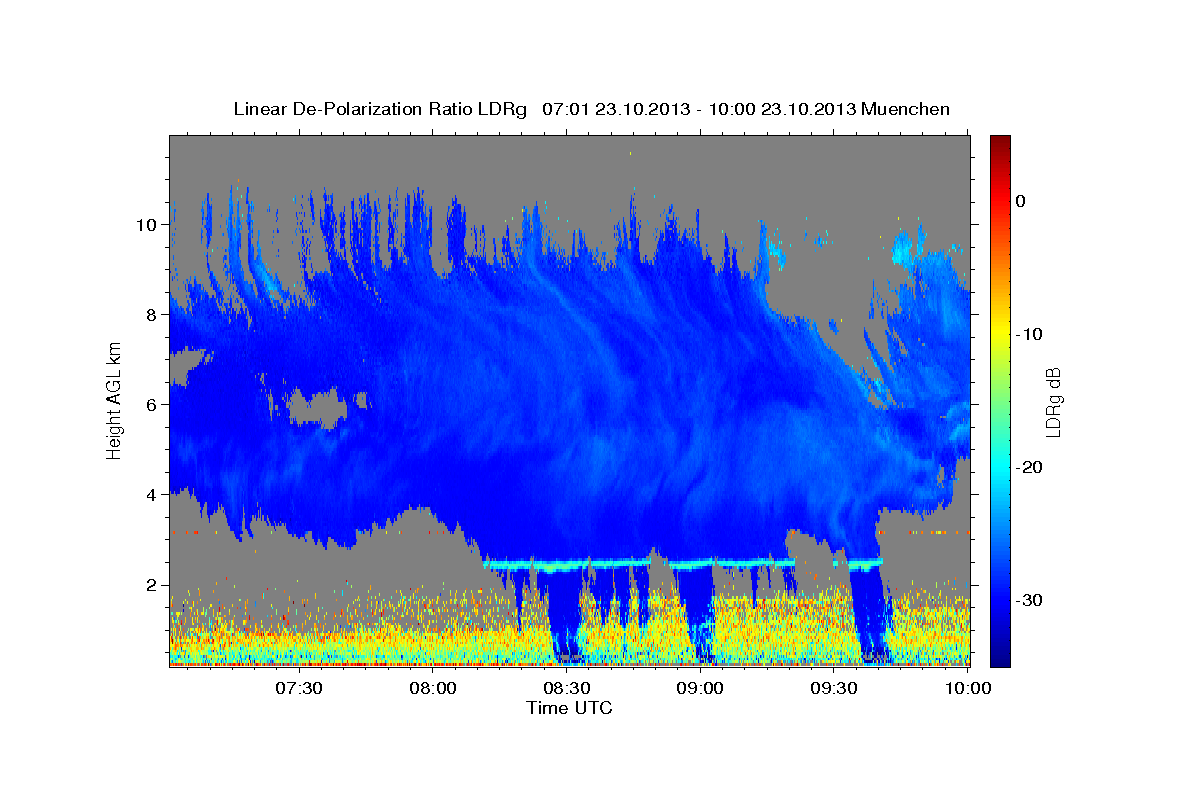Image resolution: width=1200 pixels, height=800 pixels.
Task: Click the colorbar label "0"
Action: (x=1021, y=201)
